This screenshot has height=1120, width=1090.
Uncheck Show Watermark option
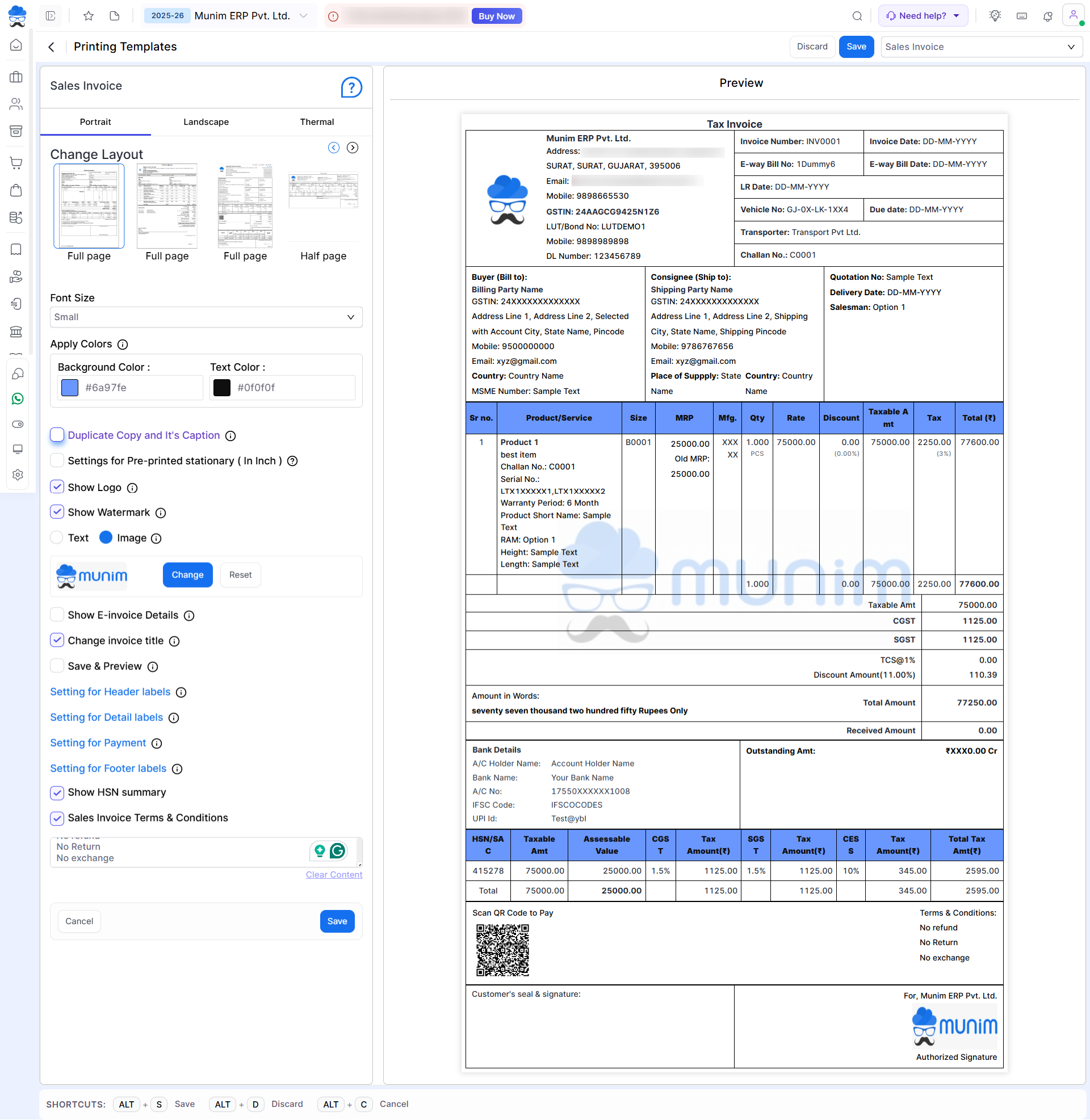[x=57, y=512]
